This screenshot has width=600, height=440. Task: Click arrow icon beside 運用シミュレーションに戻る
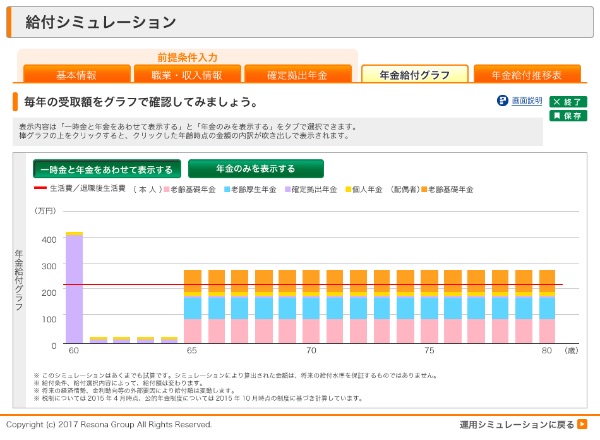point(581,424)
